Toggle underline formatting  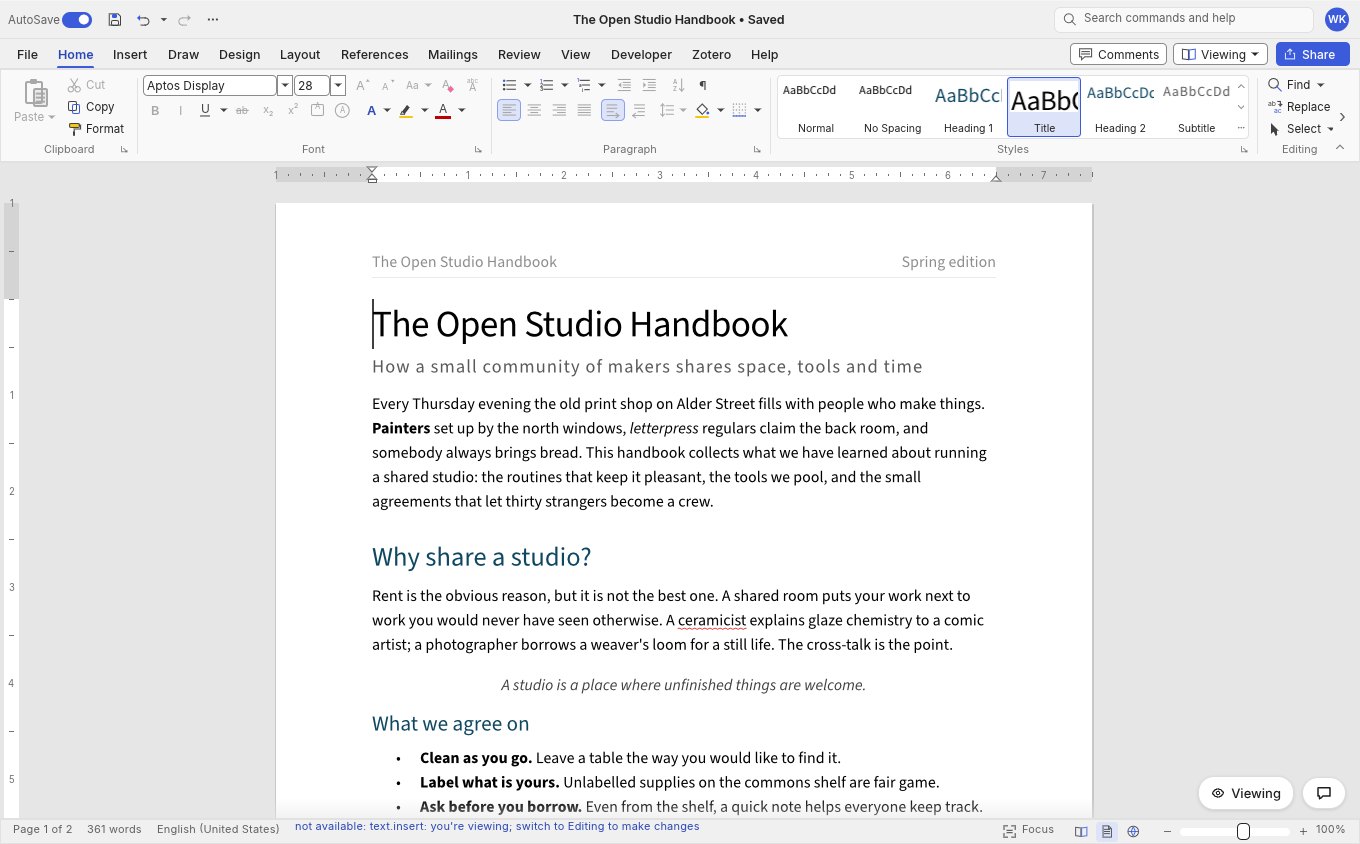[x=205, y=110]
